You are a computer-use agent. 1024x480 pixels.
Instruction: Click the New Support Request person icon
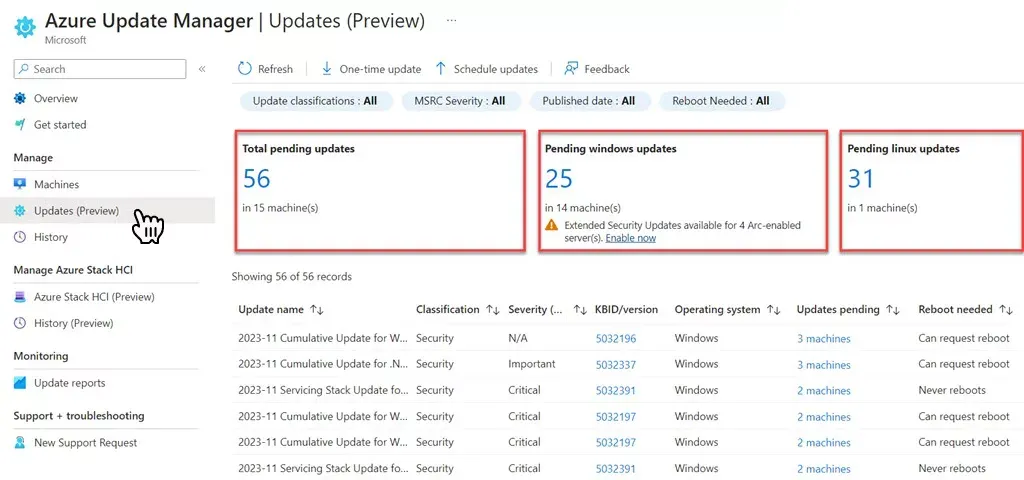20,443
